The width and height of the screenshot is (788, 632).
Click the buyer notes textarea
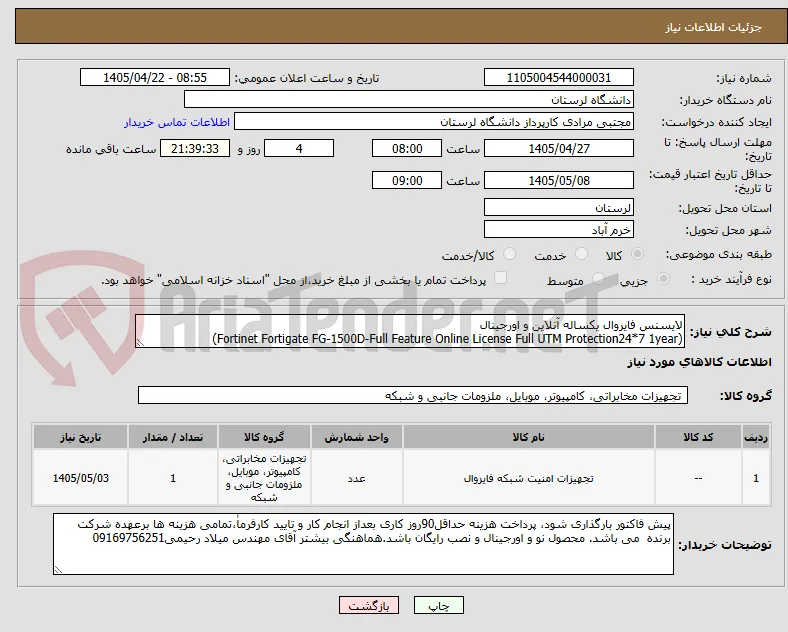[x=363, y=544]
